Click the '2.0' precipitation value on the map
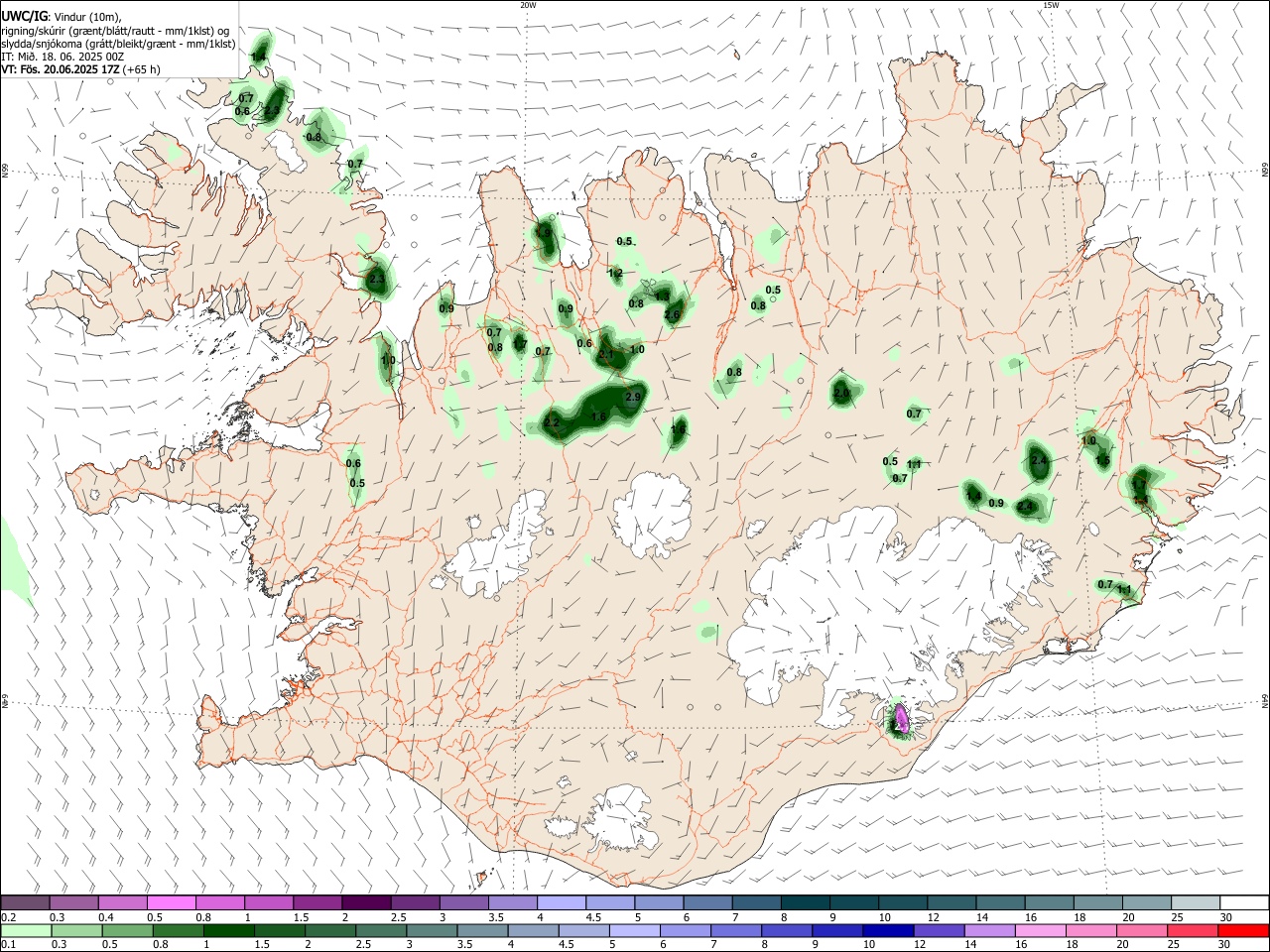This screenshot has height=952, width=1270. click(841, 393)
